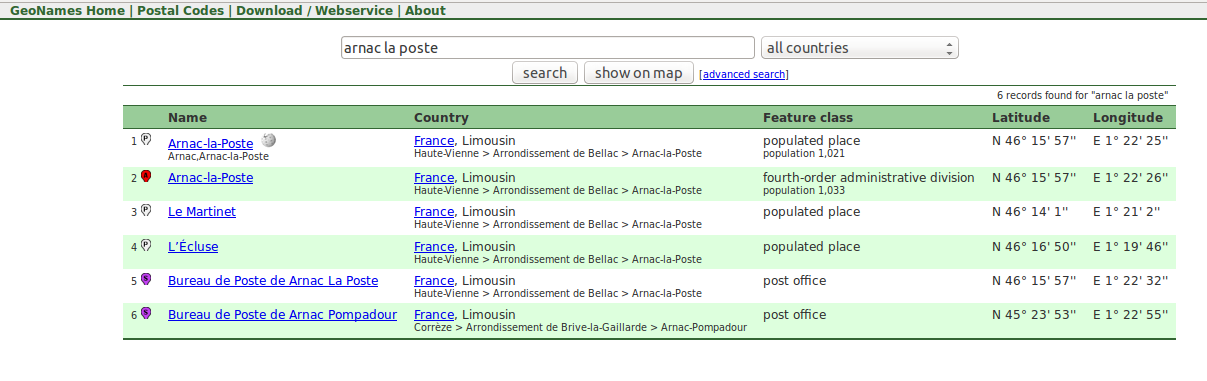Click the Country column header
1207x381 pixels.
[441, 117]
